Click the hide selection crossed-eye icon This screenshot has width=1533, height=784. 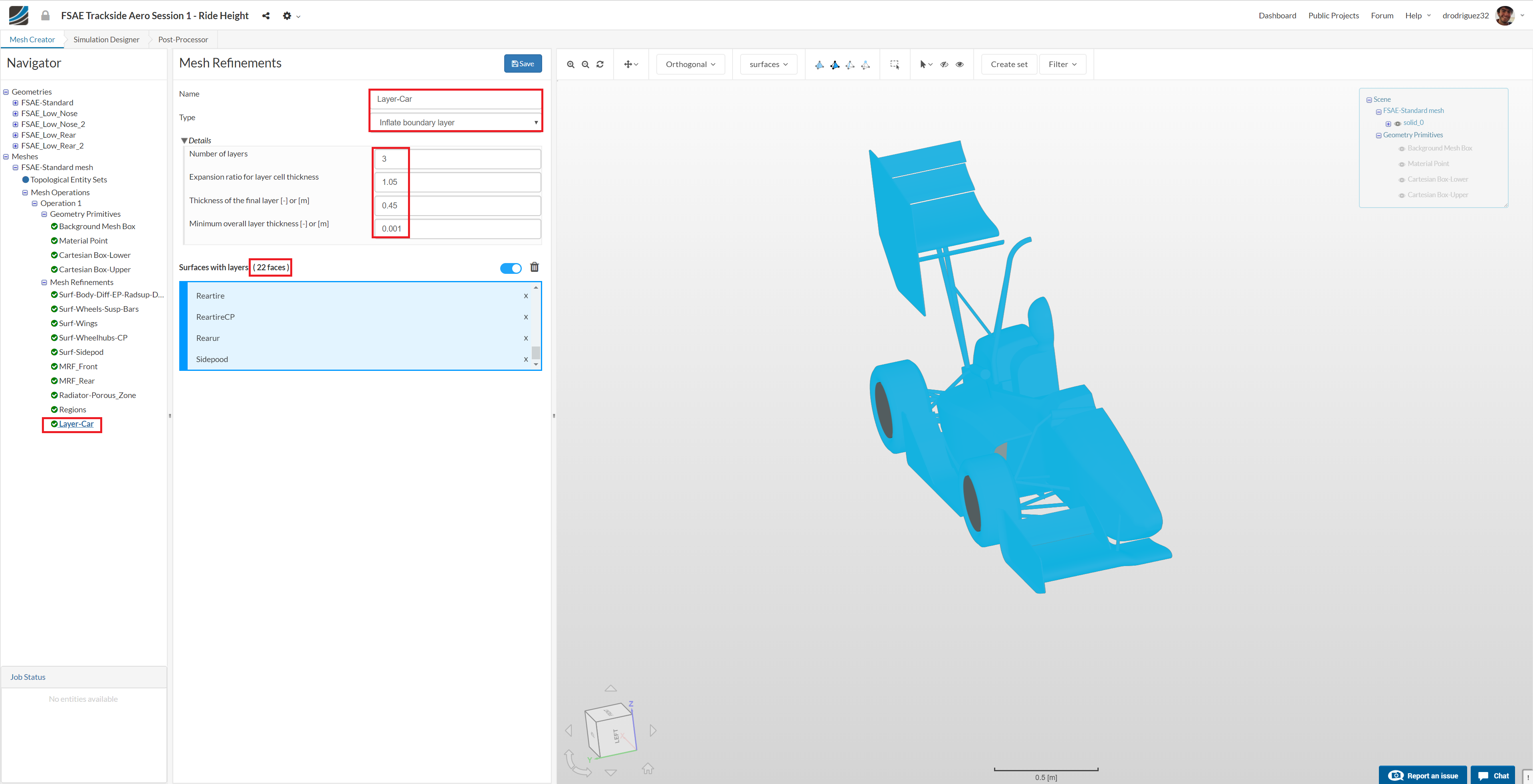tap(944, 64)
